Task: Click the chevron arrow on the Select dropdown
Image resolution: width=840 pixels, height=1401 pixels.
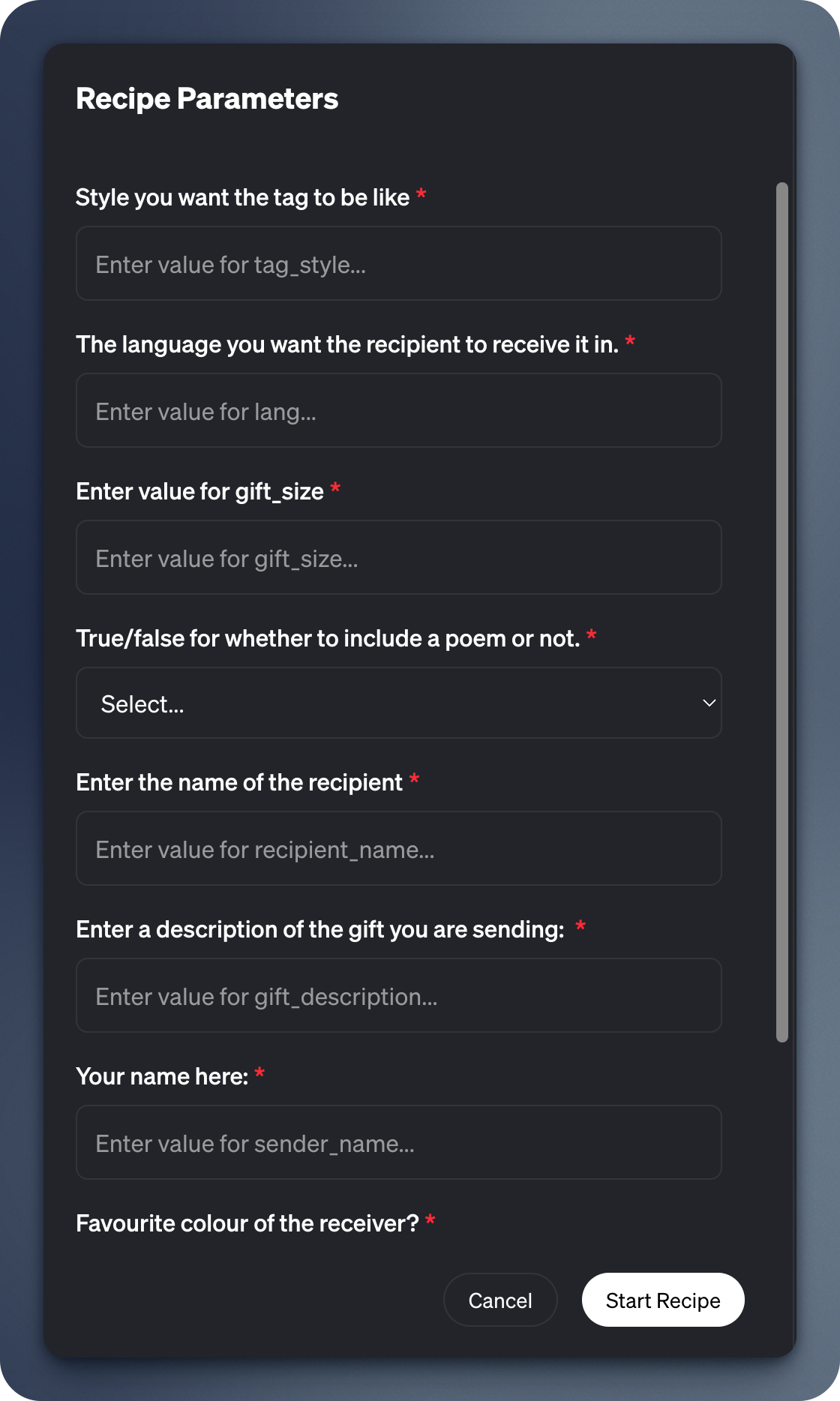Action: tap(709, 703)
